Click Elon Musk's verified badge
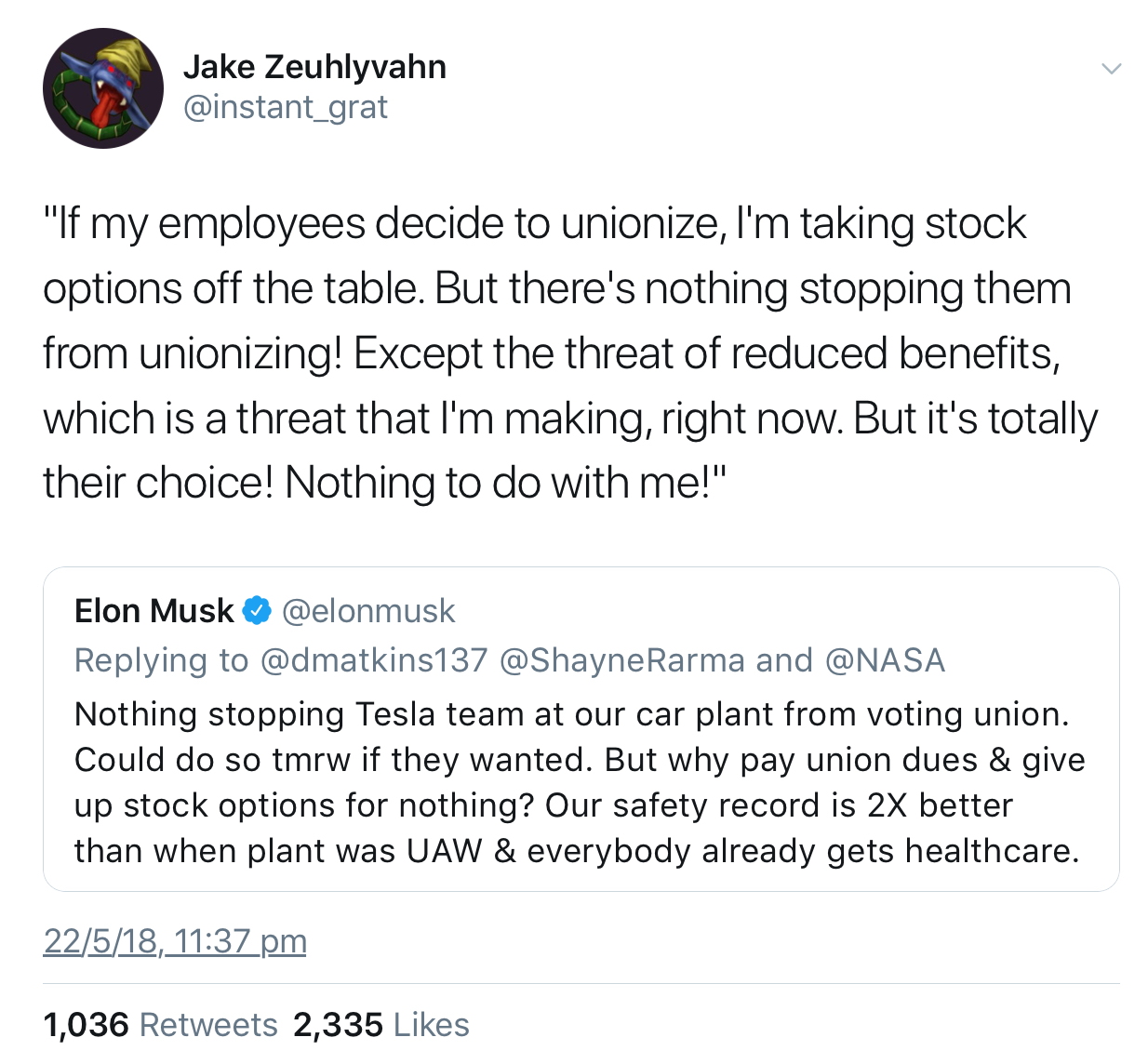 click(257, 611)
